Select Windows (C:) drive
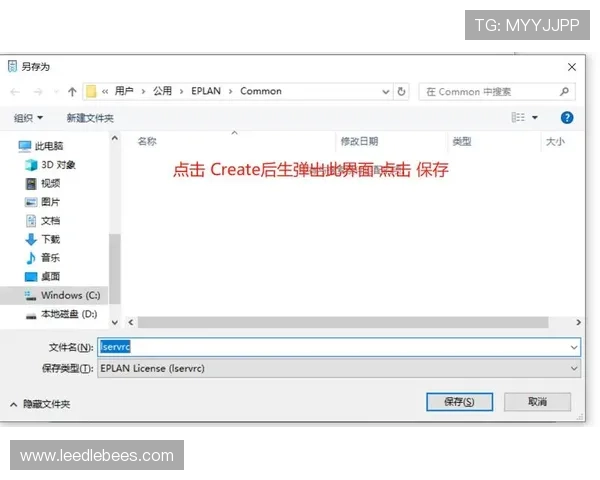 [54, 295]
